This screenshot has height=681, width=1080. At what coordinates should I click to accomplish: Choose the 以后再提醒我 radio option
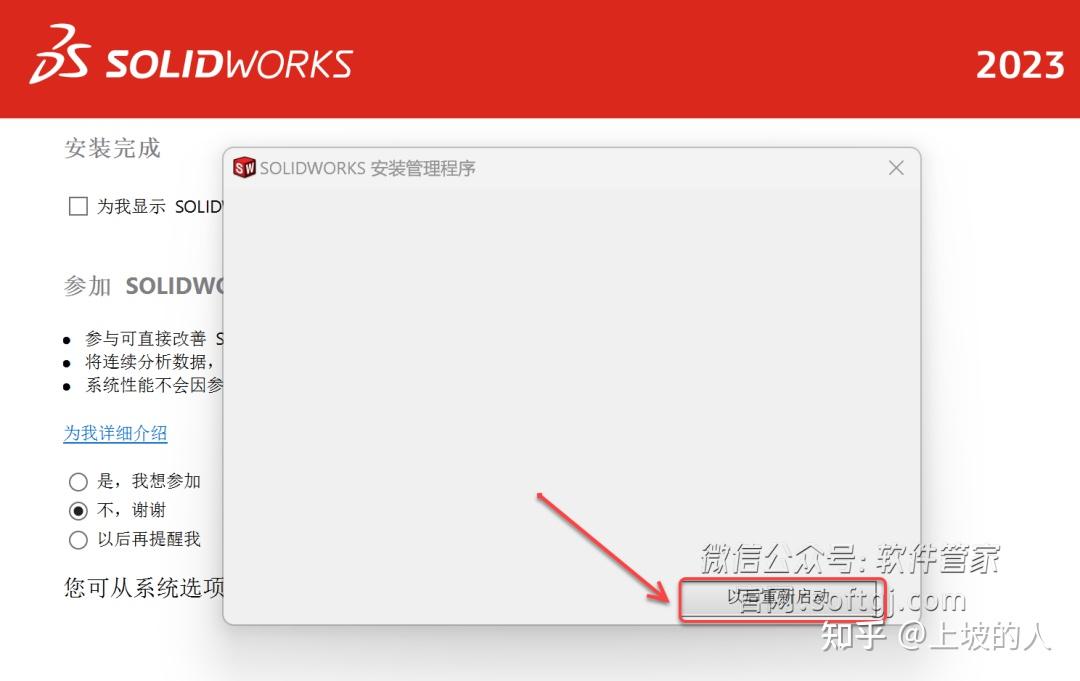[78, 540]
